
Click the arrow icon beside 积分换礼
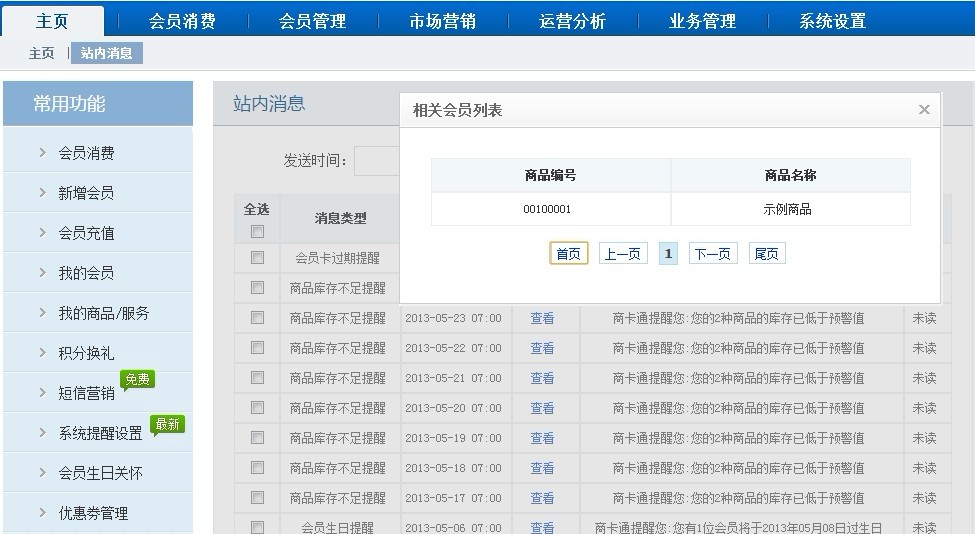42,353
